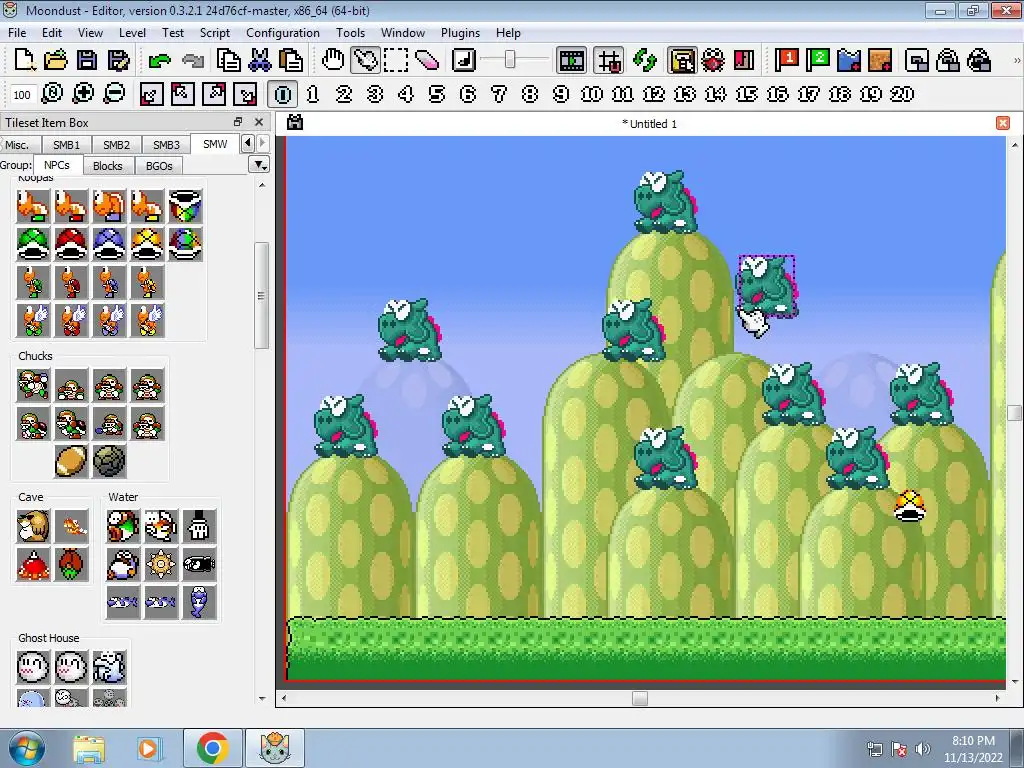Select the Blocks group tab

pyautogui.click(x=108, y=166)
